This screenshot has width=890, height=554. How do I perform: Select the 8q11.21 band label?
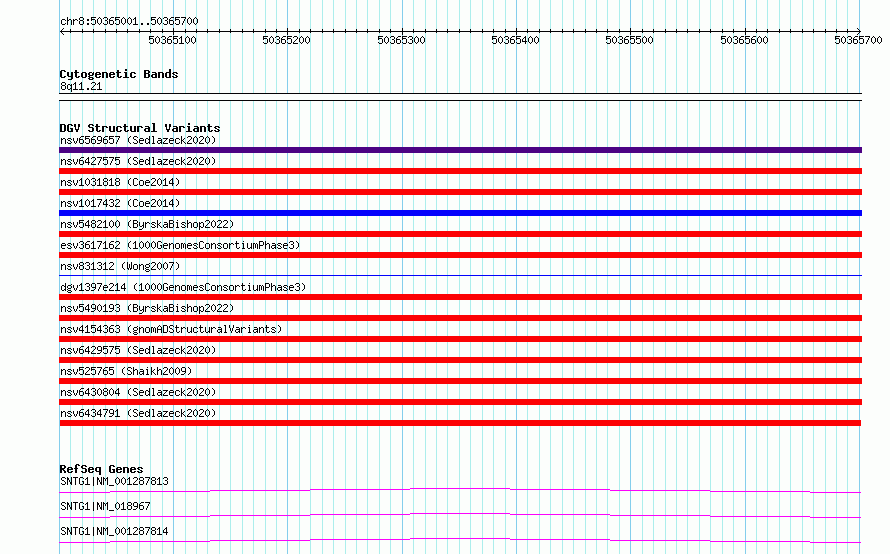pyautogui.click(x=81, y=86)
